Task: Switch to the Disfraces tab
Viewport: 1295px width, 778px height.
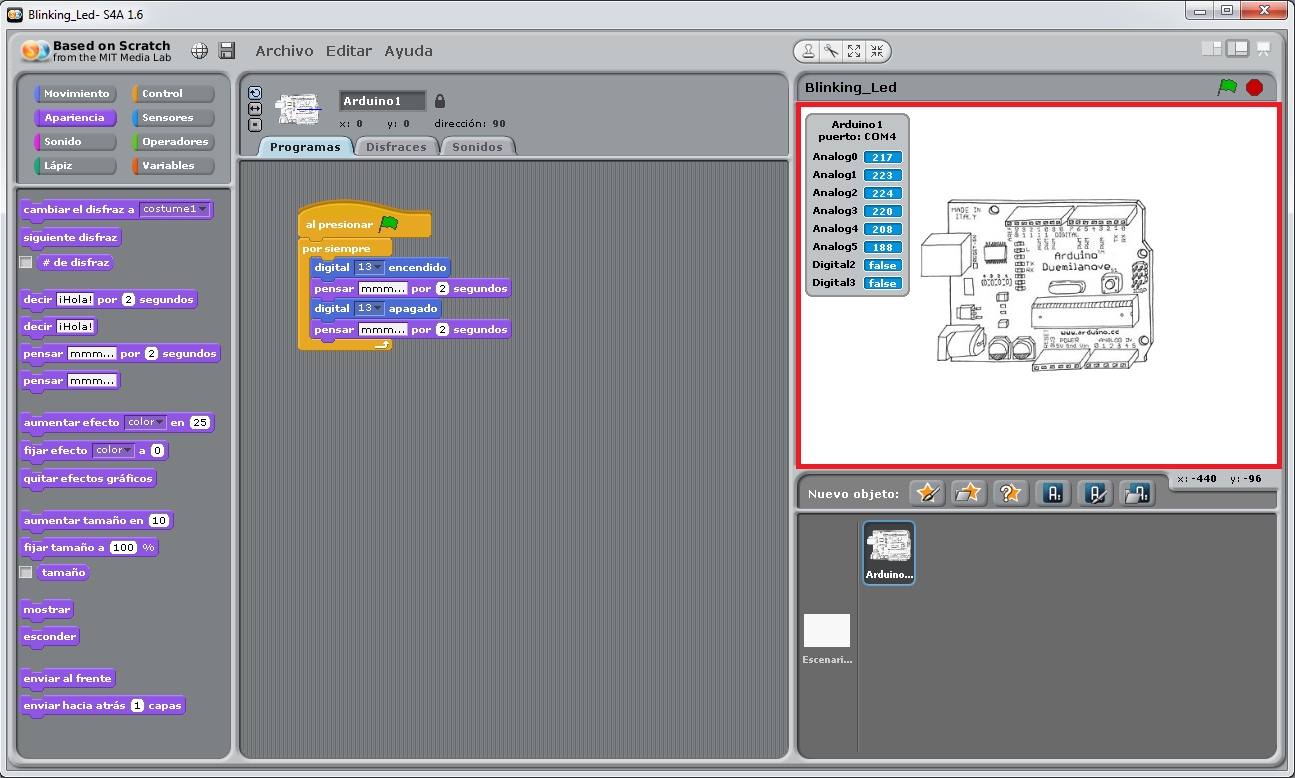Action: coord(396,147)
